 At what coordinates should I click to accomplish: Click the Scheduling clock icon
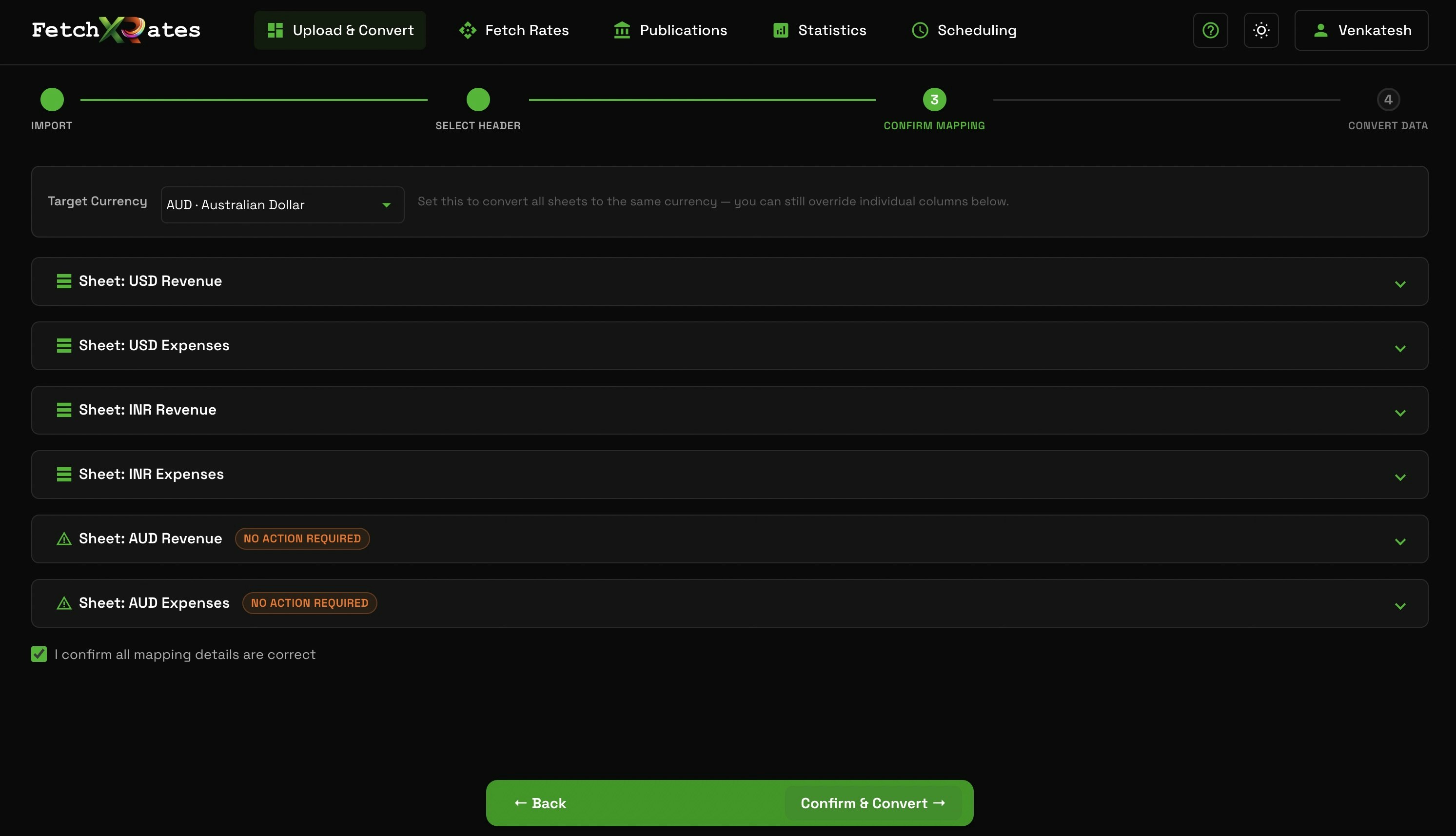coord(920,30)
